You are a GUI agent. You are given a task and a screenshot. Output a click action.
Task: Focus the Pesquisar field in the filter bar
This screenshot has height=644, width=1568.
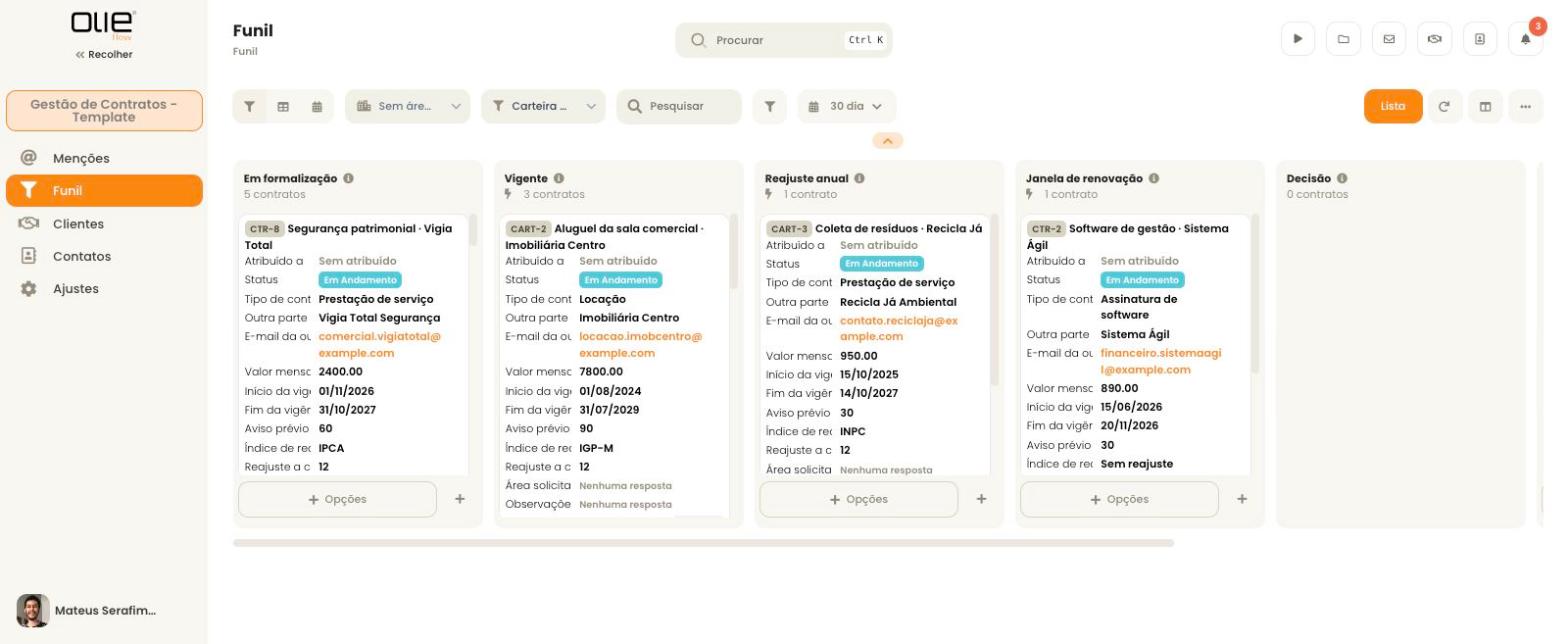679,106
